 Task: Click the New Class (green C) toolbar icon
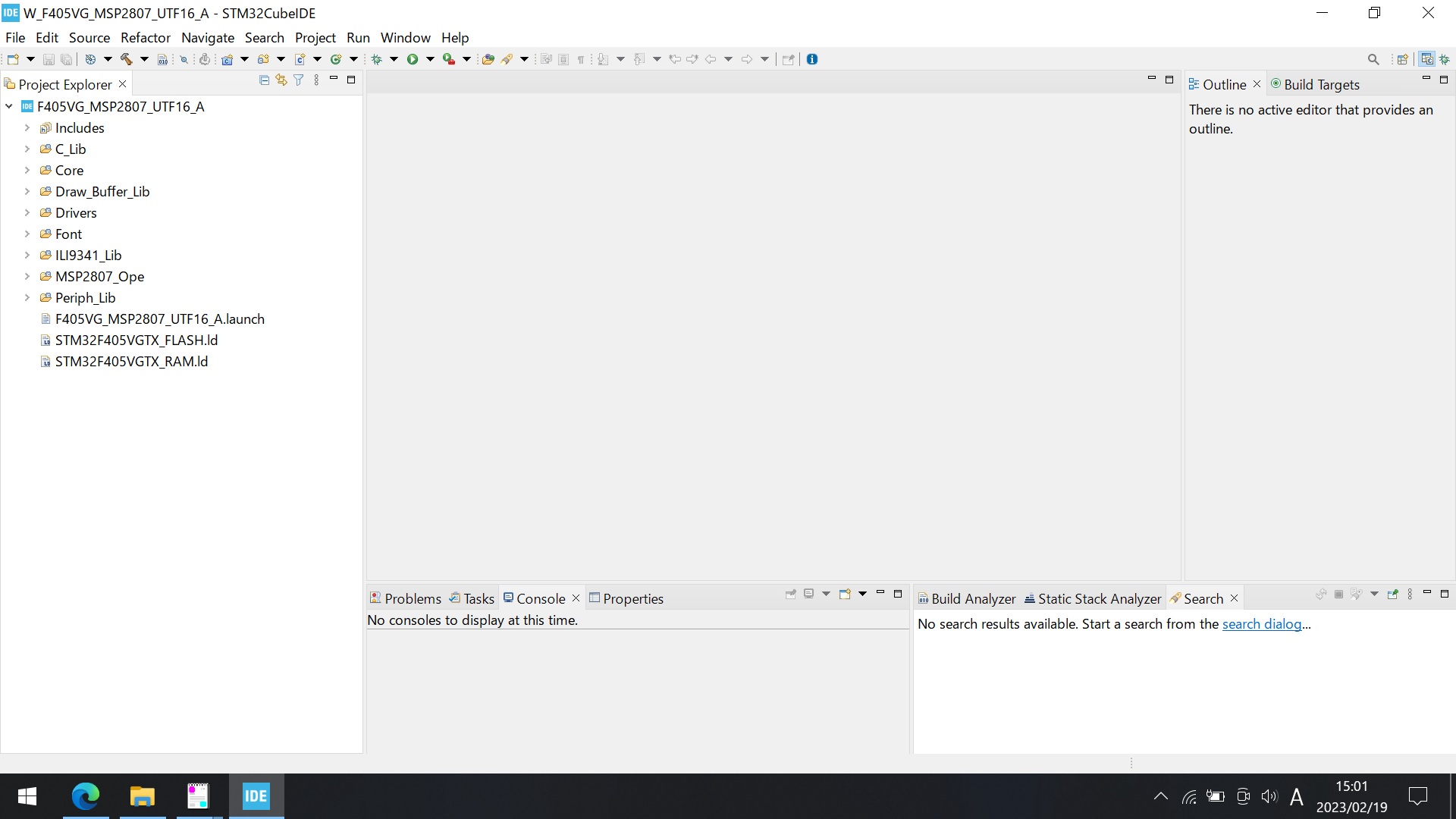[336, 59]
